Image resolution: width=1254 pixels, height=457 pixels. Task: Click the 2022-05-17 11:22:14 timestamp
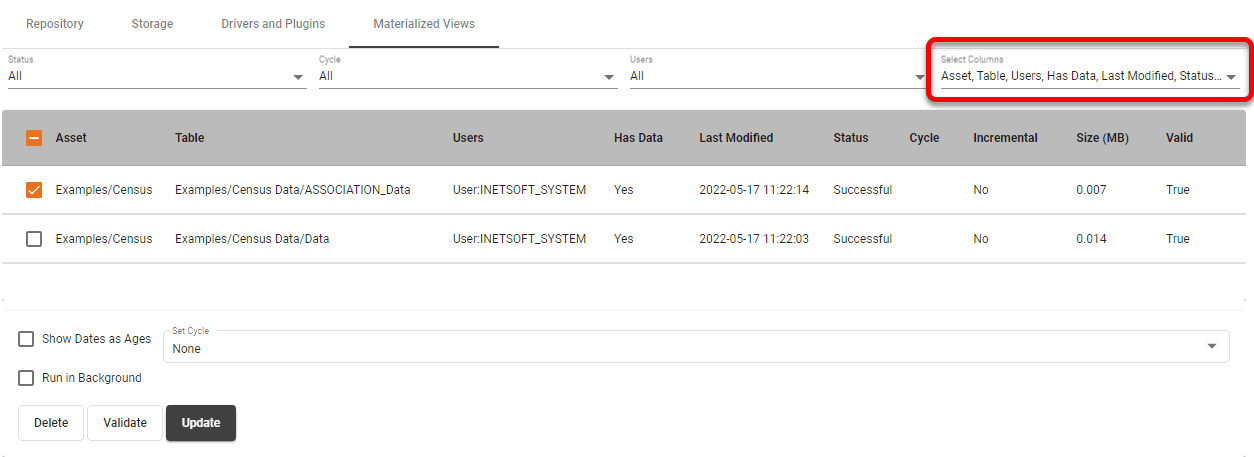click(754, 190)
